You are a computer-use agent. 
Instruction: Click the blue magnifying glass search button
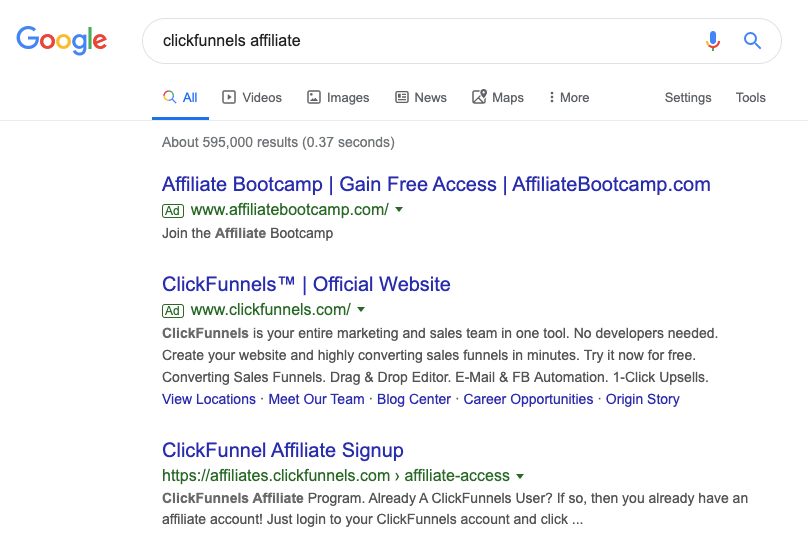point(752,40)
